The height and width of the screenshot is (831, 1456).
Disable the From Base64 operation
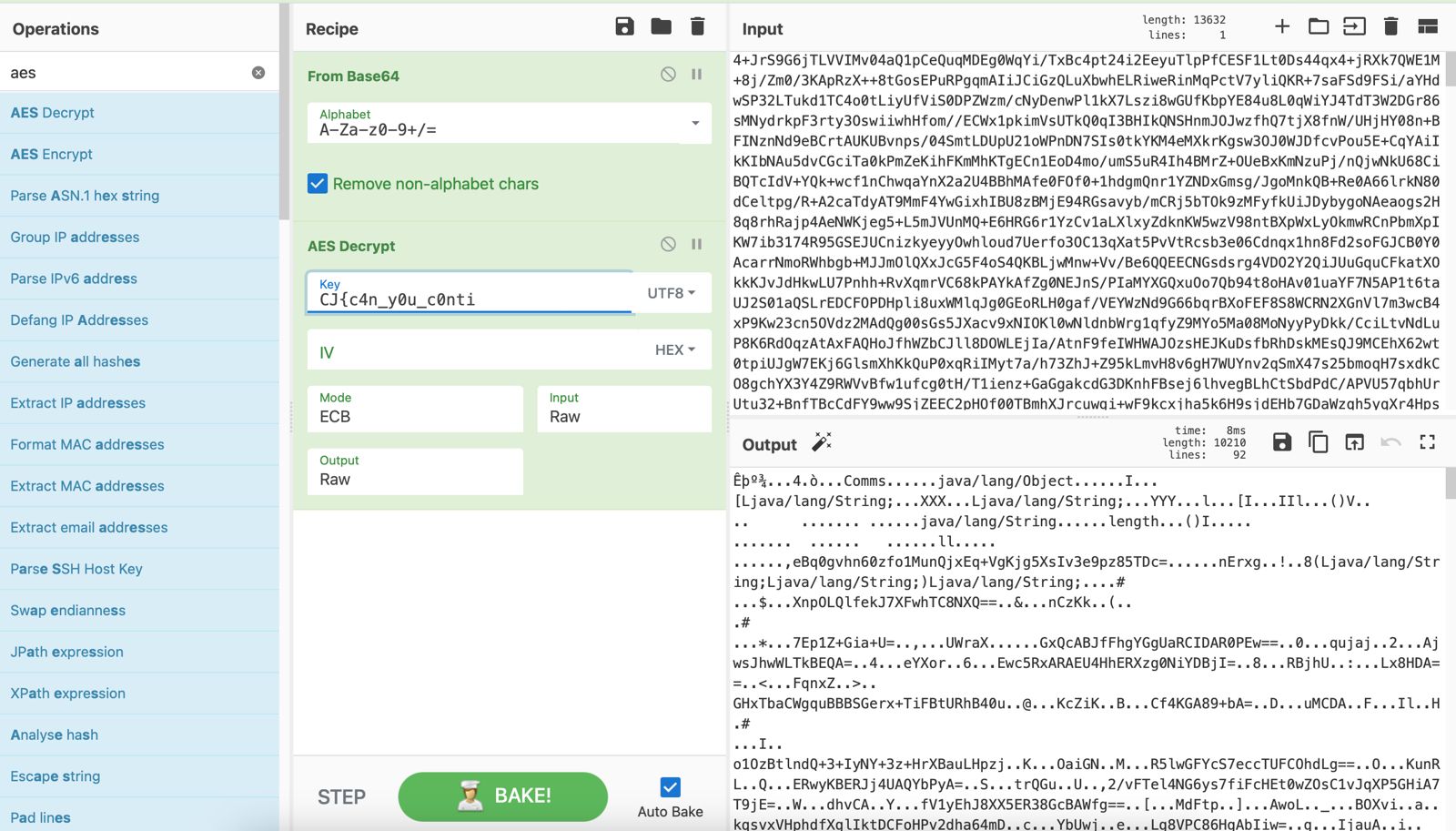668,75
